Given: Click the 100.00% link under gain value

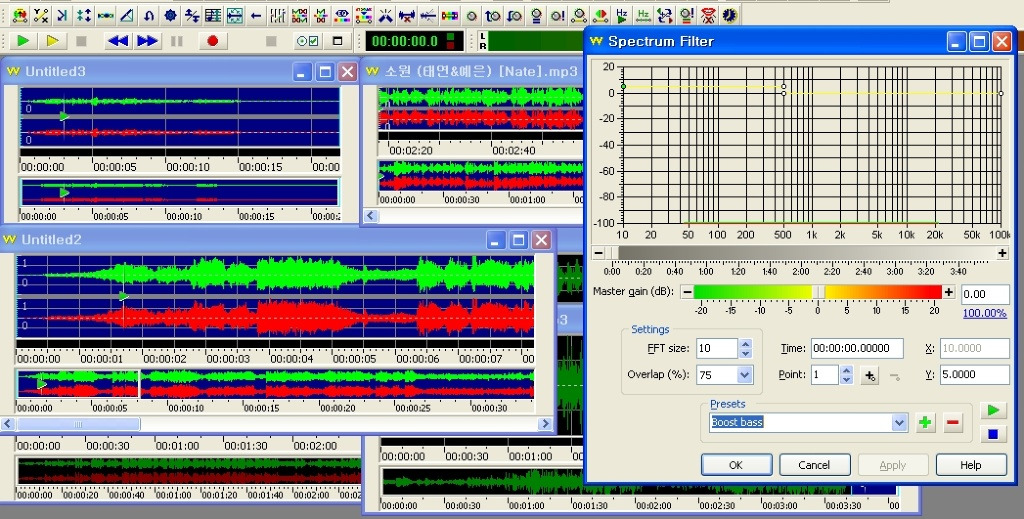Looking at the screenshot, I should 985,313.
